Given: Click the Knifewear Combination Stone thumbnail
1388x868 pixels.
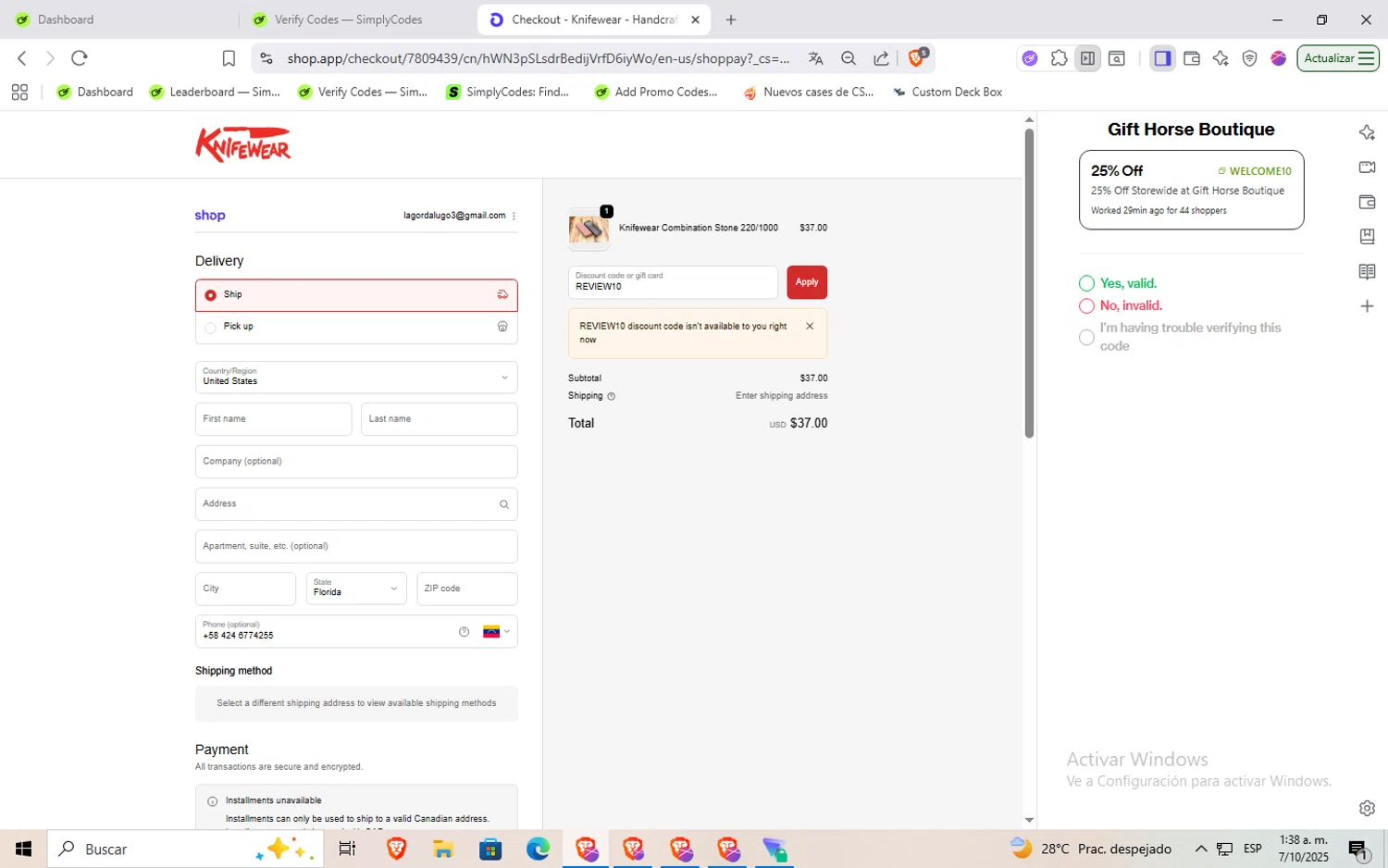Looking at the screenshot, I should click(589, 229).
